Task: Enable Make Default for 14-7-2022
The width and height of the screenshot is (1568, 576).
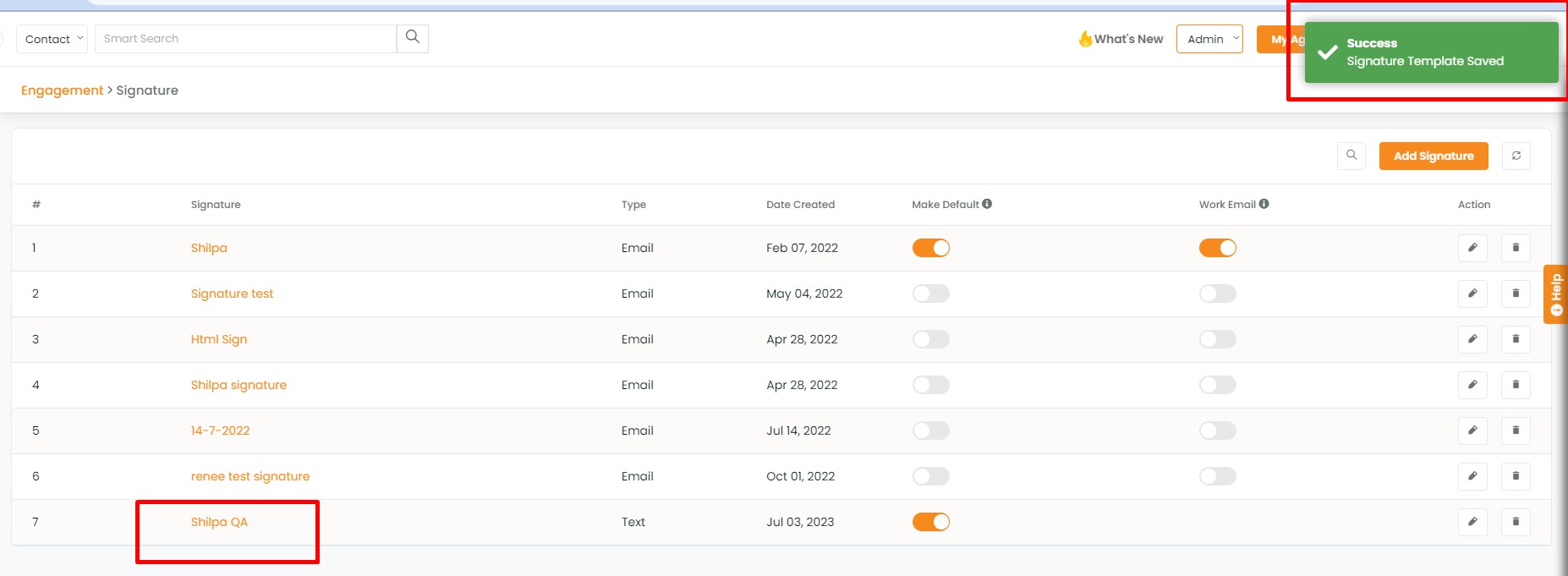Action: [930, 431]
